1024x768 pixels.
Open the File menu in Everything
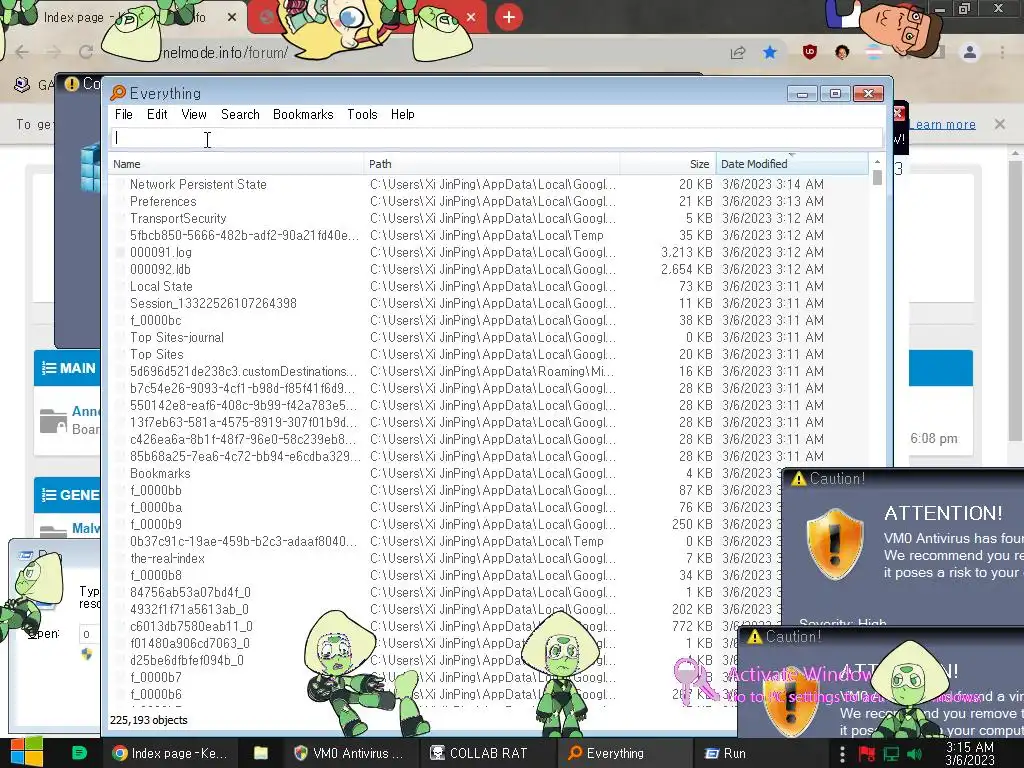coord(123,114)
